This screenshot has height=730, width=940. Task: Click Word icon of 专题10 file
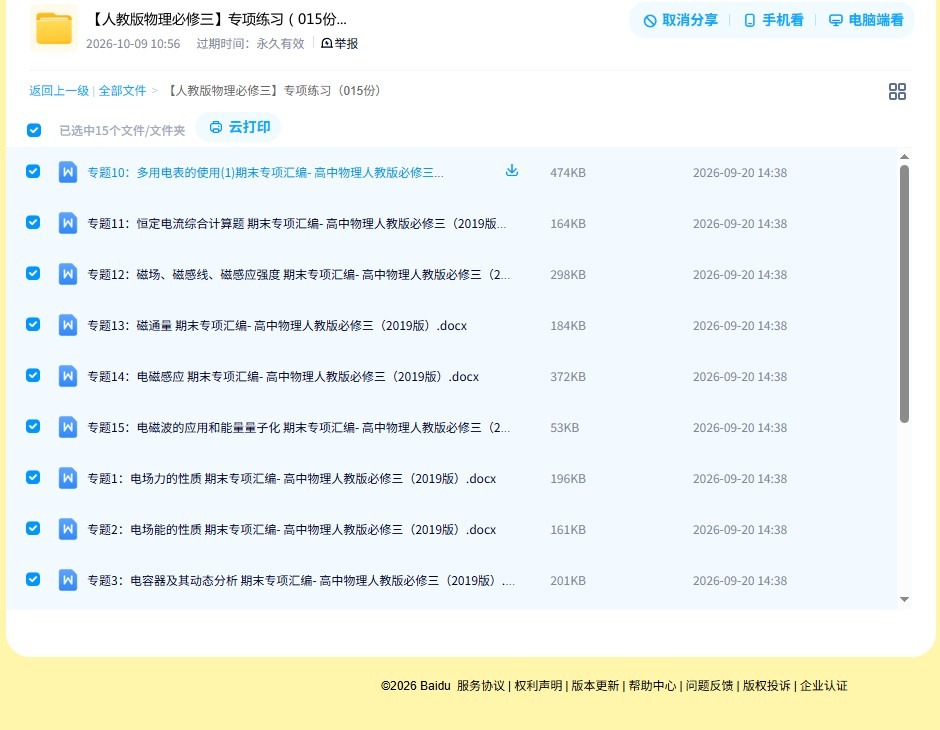coord(68,172)
